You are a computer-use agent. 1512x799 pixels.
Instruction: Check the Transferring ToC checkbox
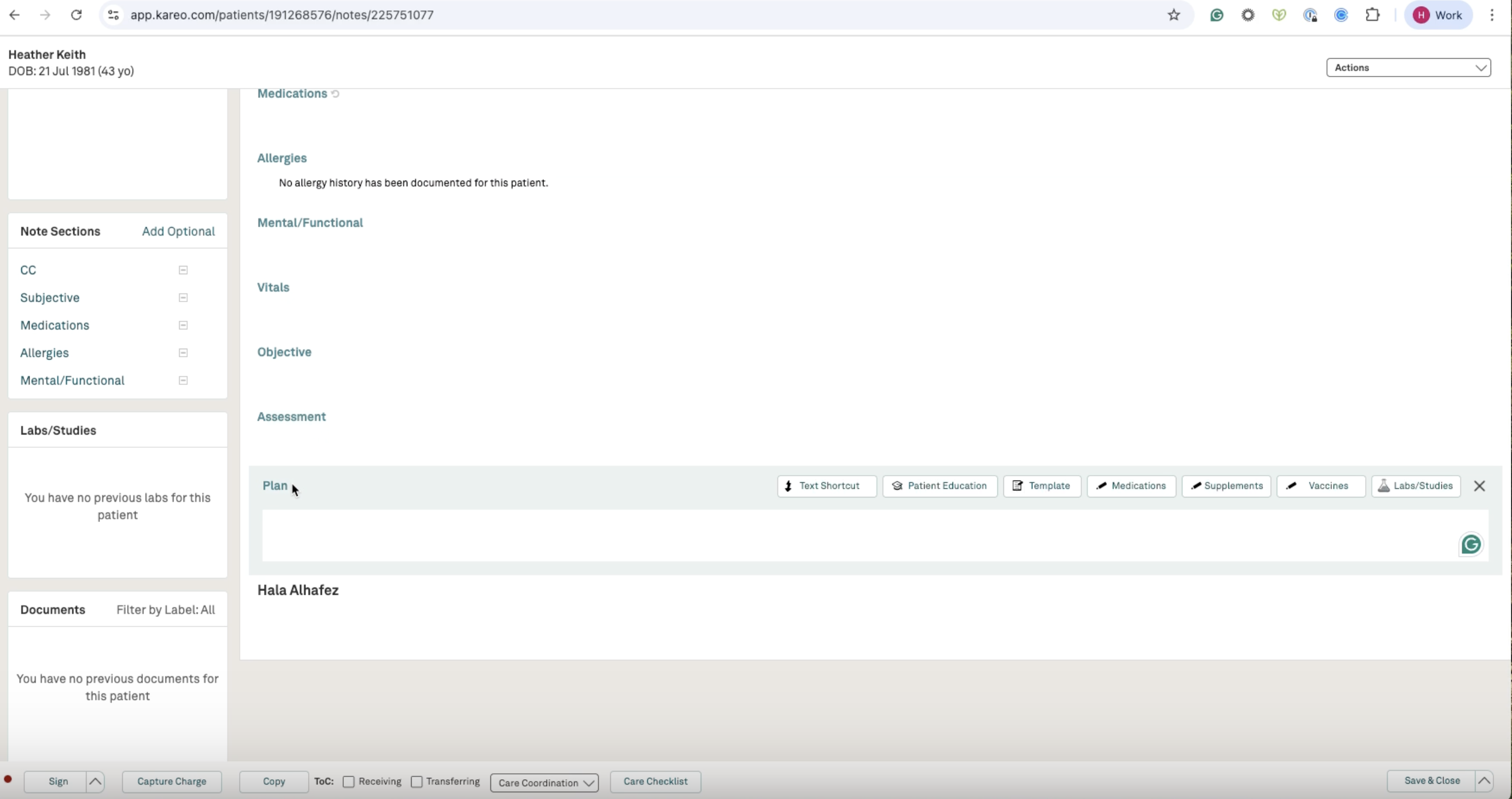tap(417, 781)
